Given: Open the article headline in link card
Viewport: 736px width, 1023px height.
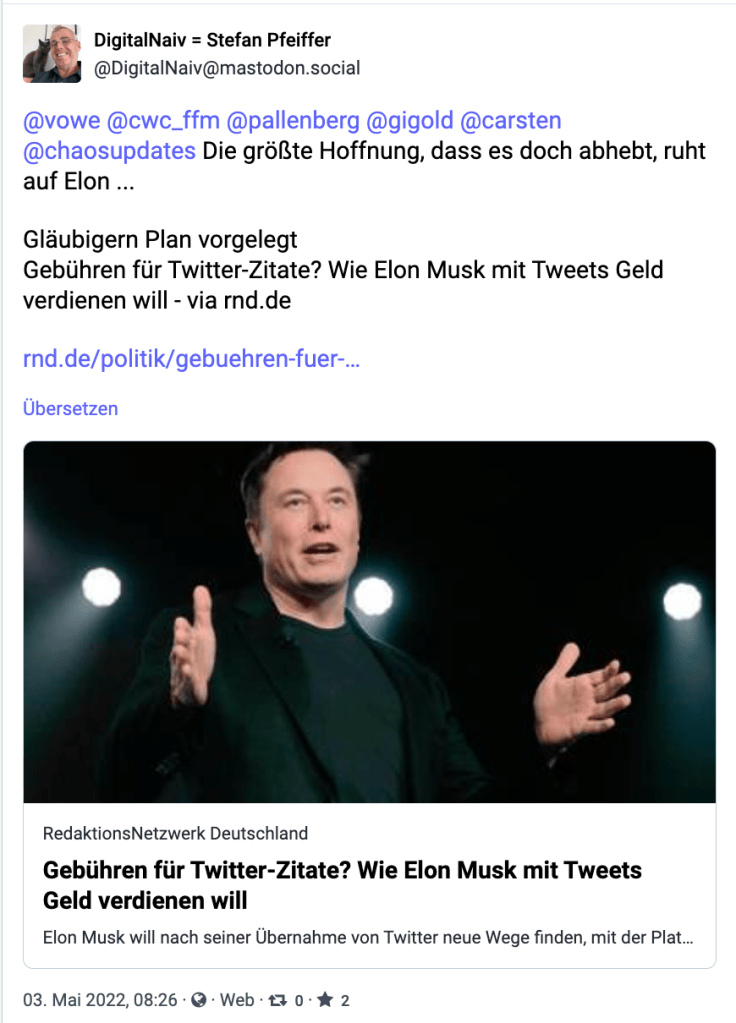Looking at the screenshot, I should coord(341,884).
